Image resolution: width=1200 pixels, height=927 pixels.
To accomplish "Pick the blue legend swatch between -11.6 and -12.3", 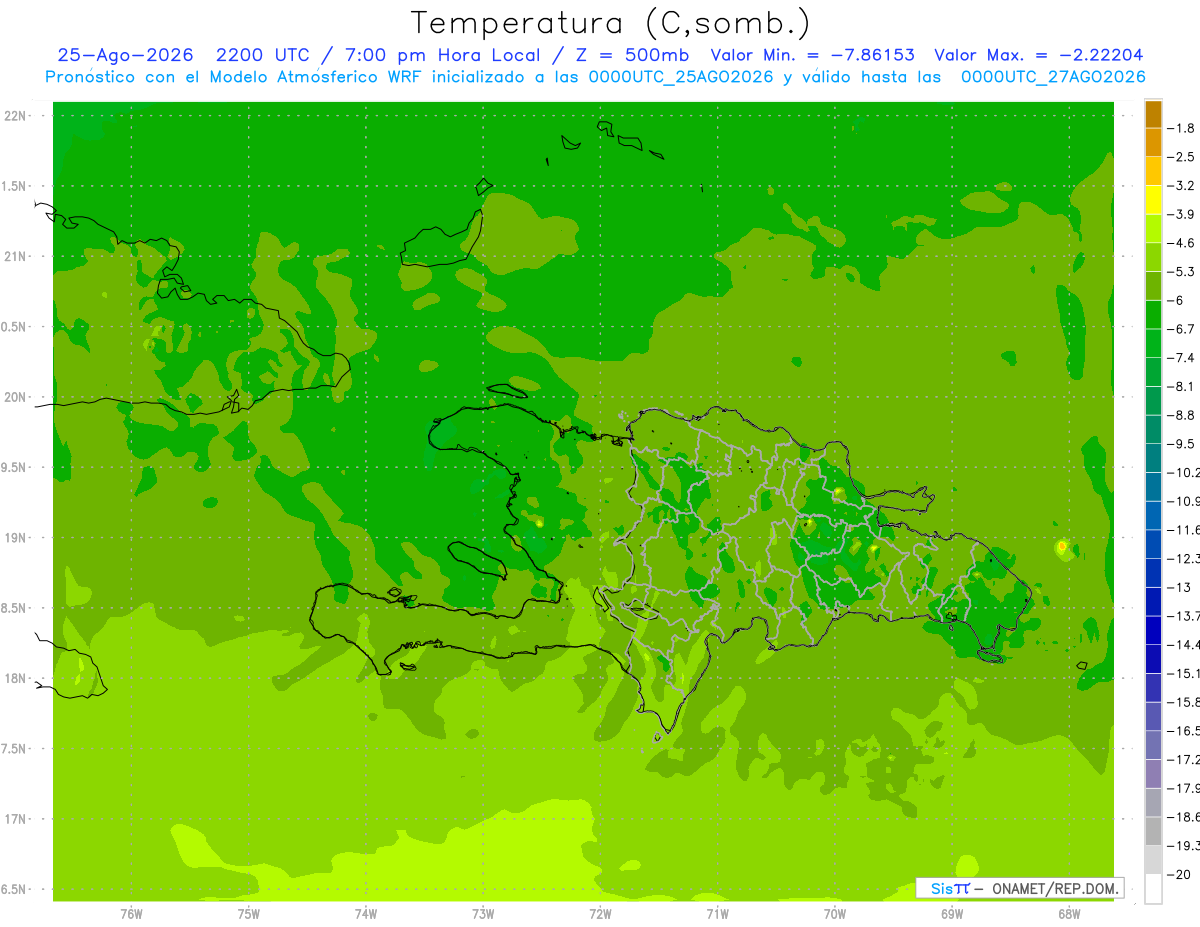I will pyautogui.click(x=1153, y=544).
